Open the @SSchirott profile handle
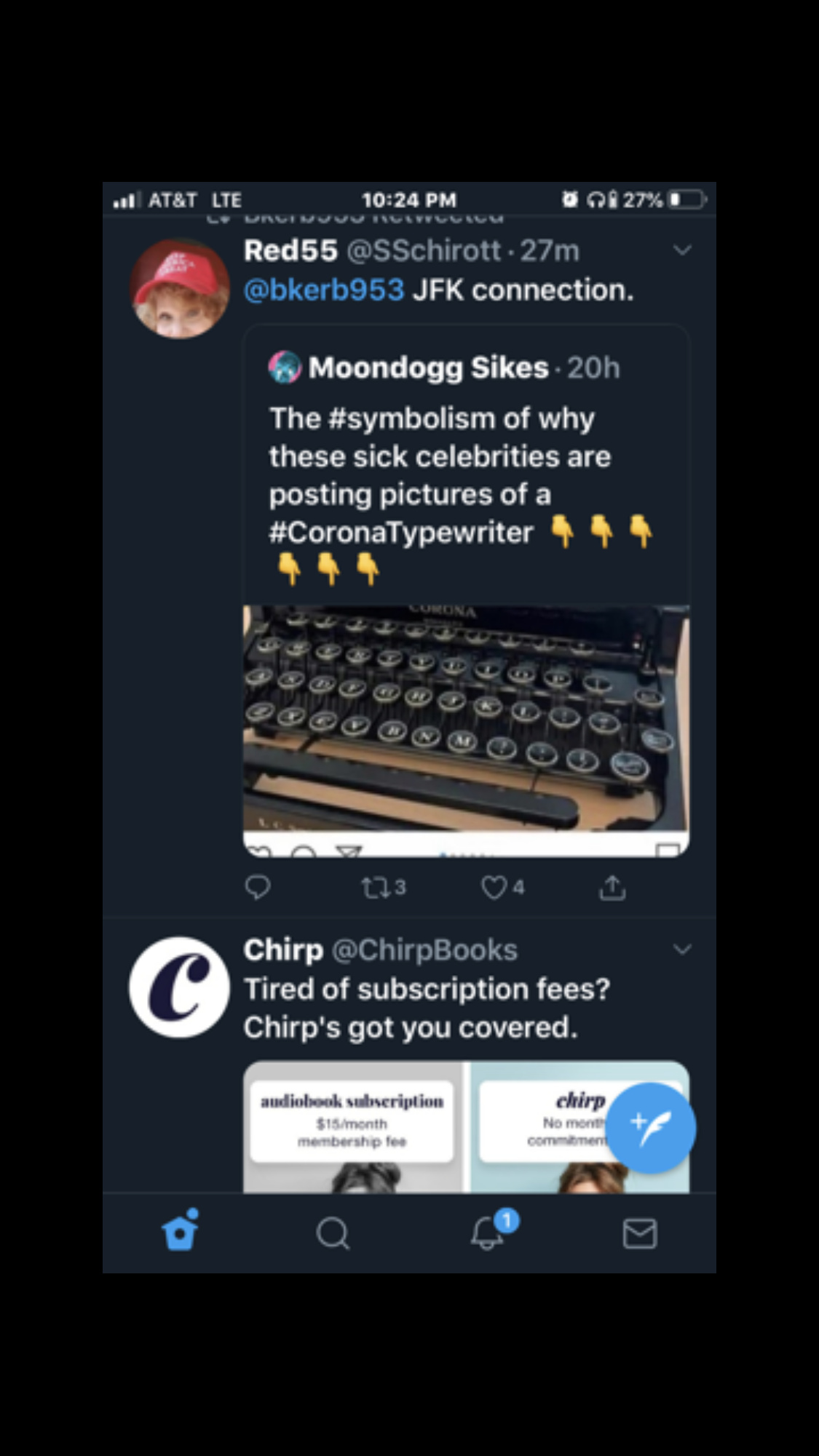Viewport: 819px width, 1456px height. [424, 251]
